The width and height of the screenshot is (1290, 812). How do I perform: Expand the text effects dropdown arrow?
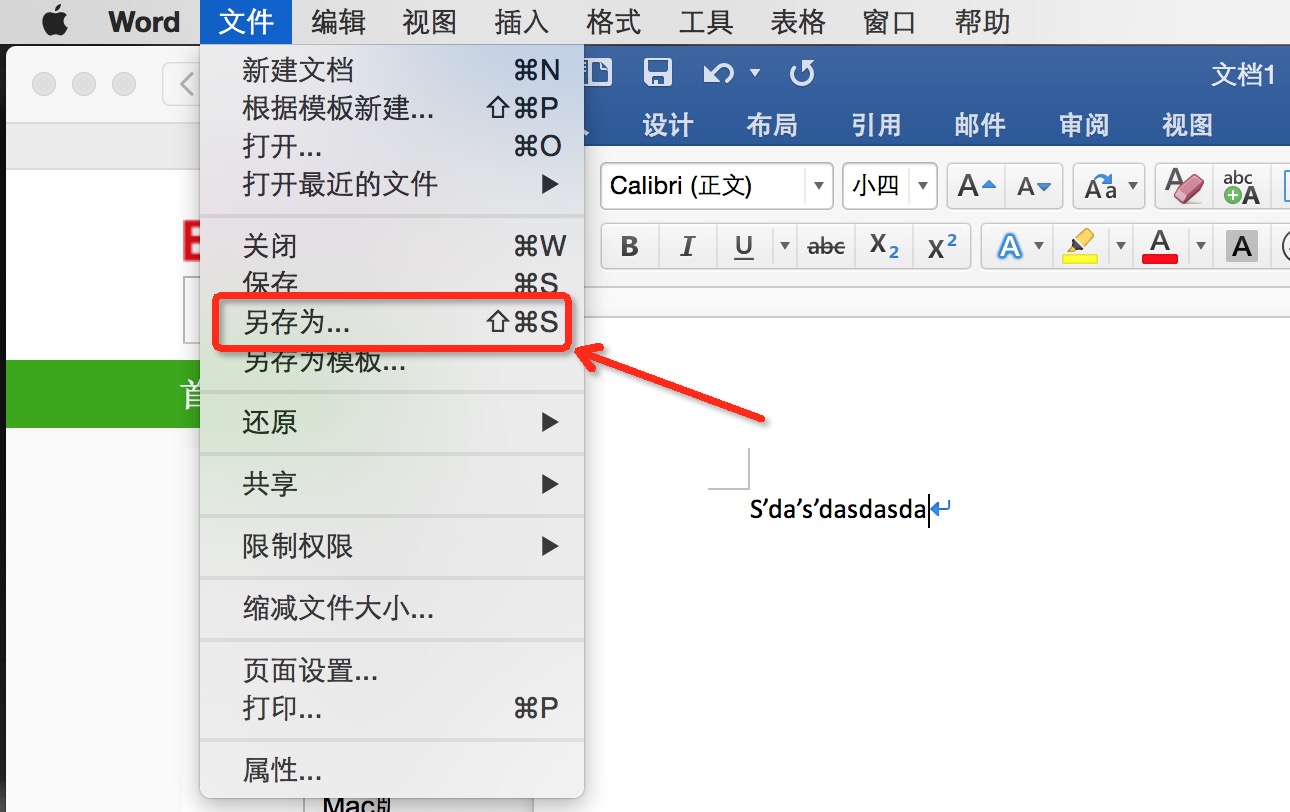[x=1040, y=246]
